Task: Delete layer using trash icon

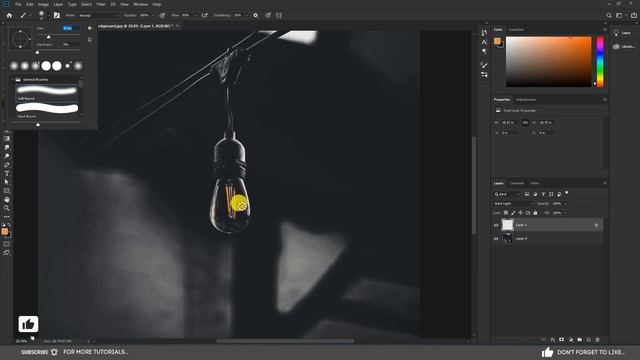Action: [598, 340]
